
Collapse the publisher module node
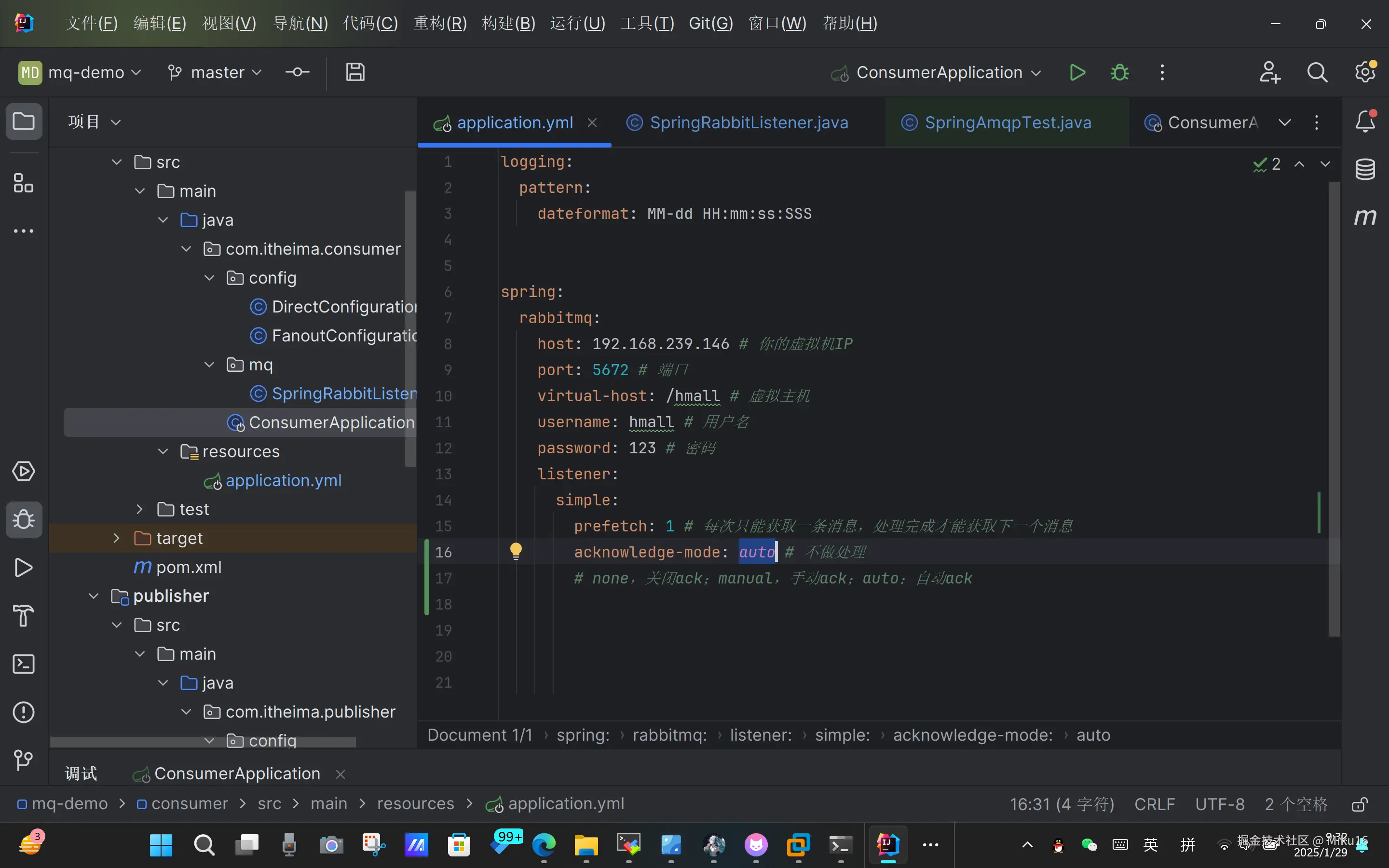tap(94, 596)
